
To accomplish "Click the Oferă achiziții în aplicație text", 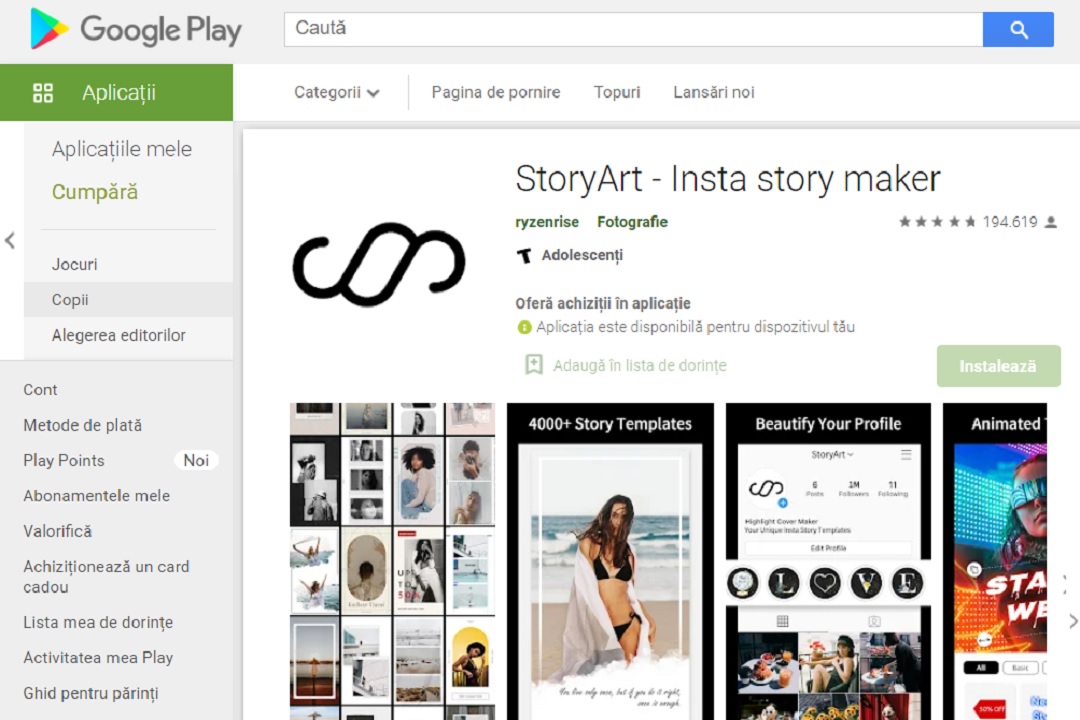I will point(603,304).
